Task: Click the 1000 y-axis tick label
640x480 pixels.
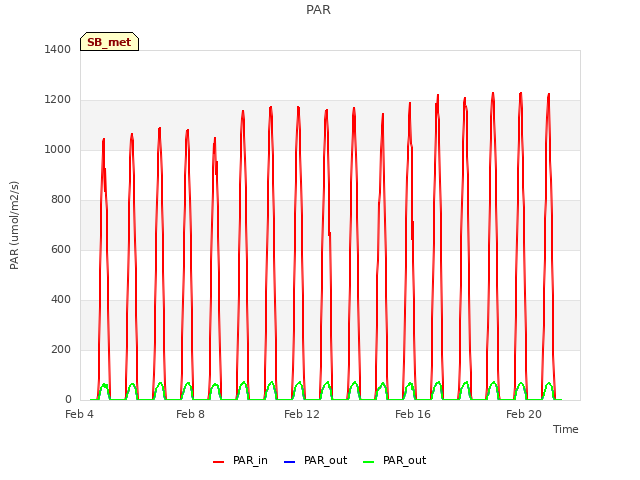Action: click(58, 149)
